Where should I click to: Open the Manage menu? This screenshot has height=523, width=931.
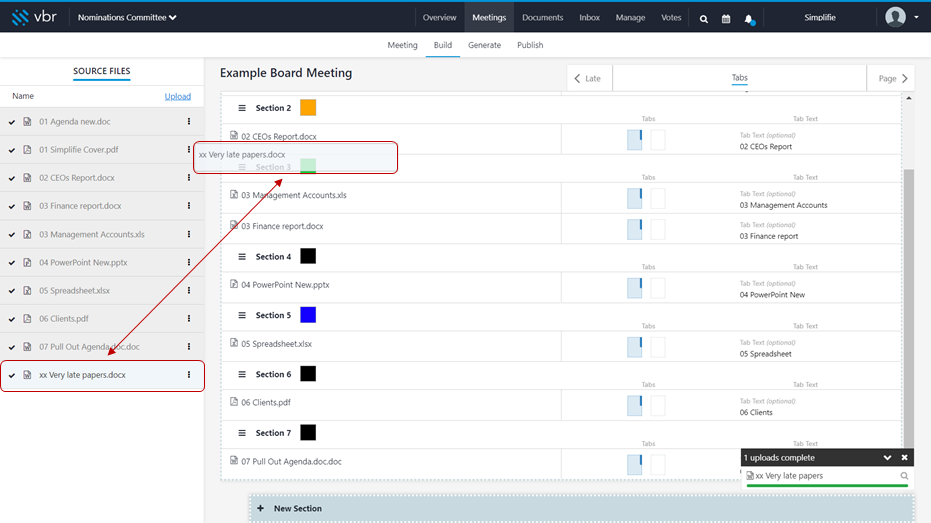tap(630, 17)
